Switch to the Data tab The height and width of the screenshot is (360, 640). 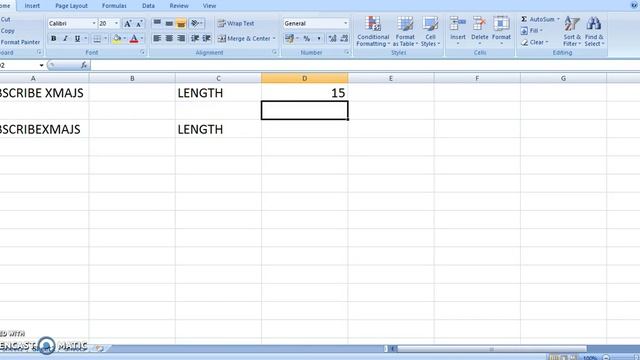tap(148, 6)
